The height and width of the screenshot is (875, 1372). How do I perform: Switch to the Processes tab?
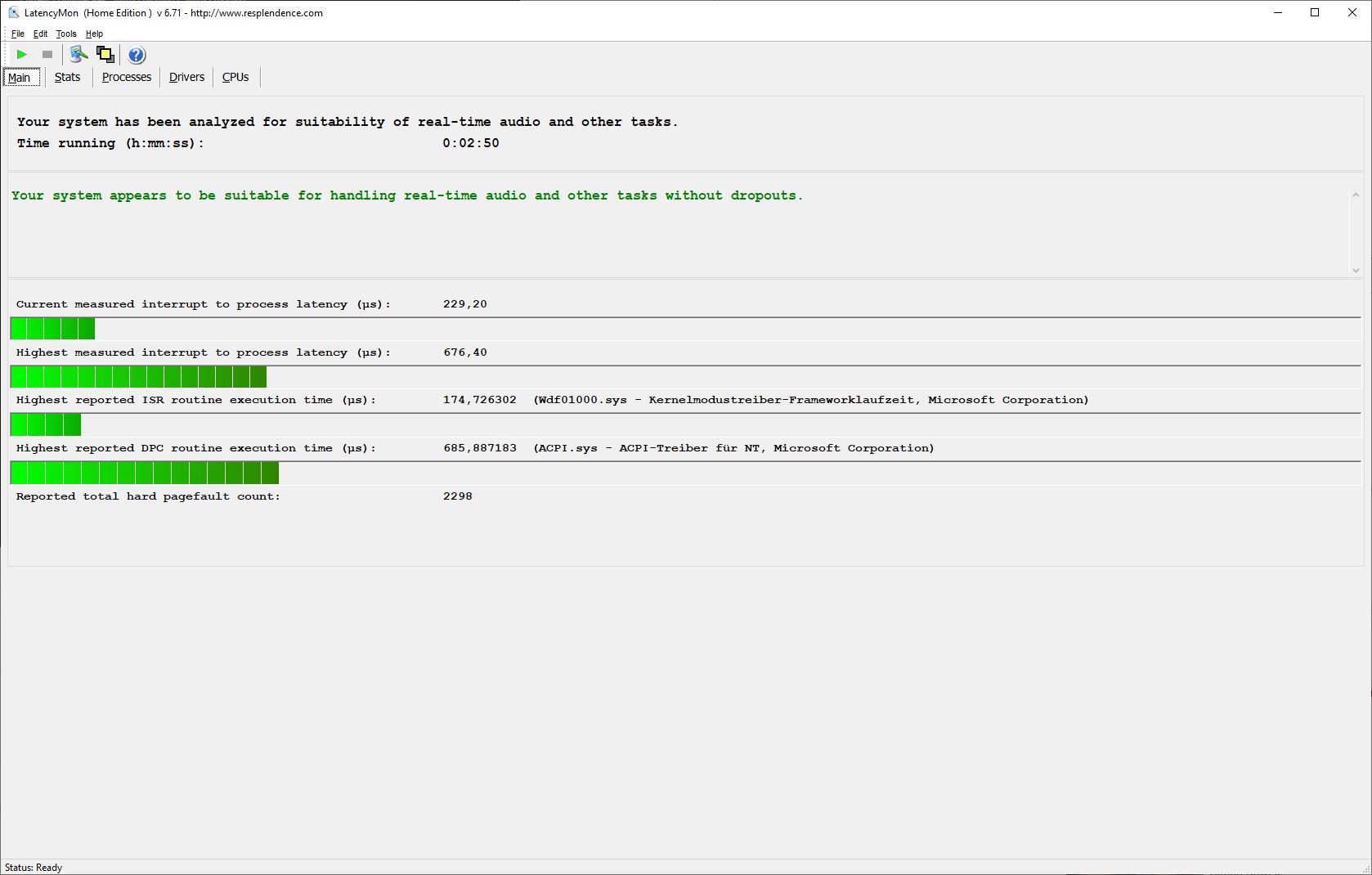tap(127, 77)
